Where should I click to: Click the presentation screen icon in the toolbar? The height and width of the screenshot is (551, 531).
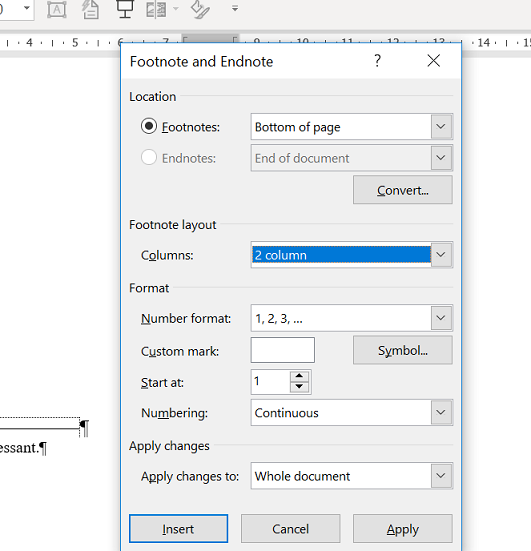pyautogui.click(x=125, y=9)
